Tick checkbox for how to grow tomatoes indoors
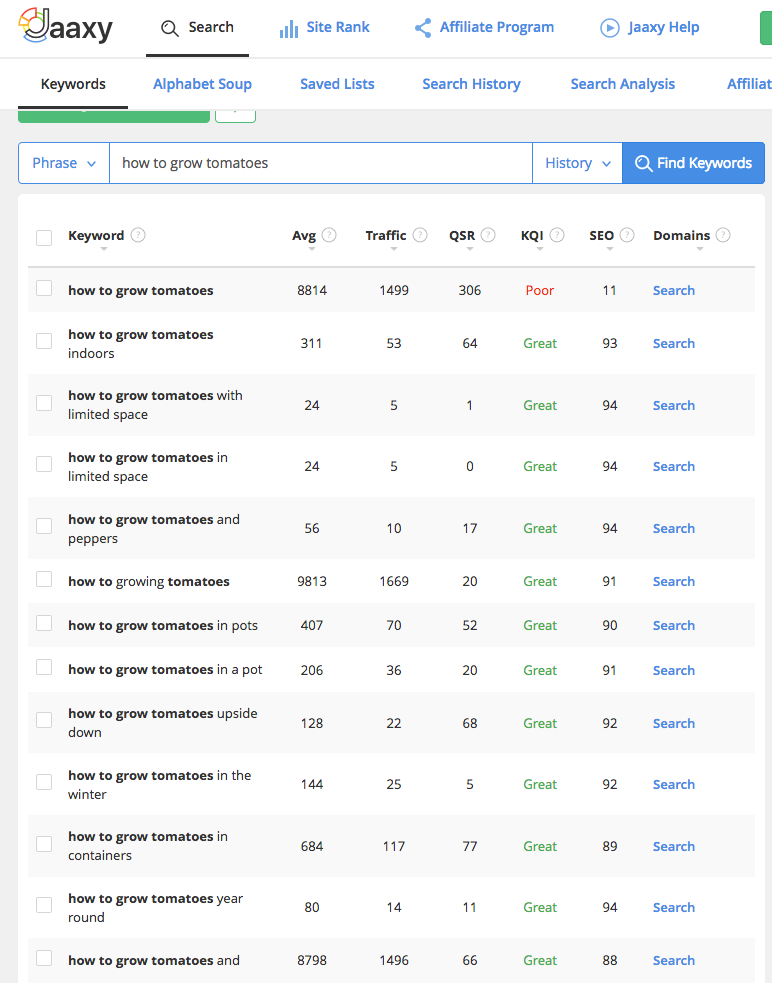The width and height of the screenshot is (772, 983). click(44, 340)
